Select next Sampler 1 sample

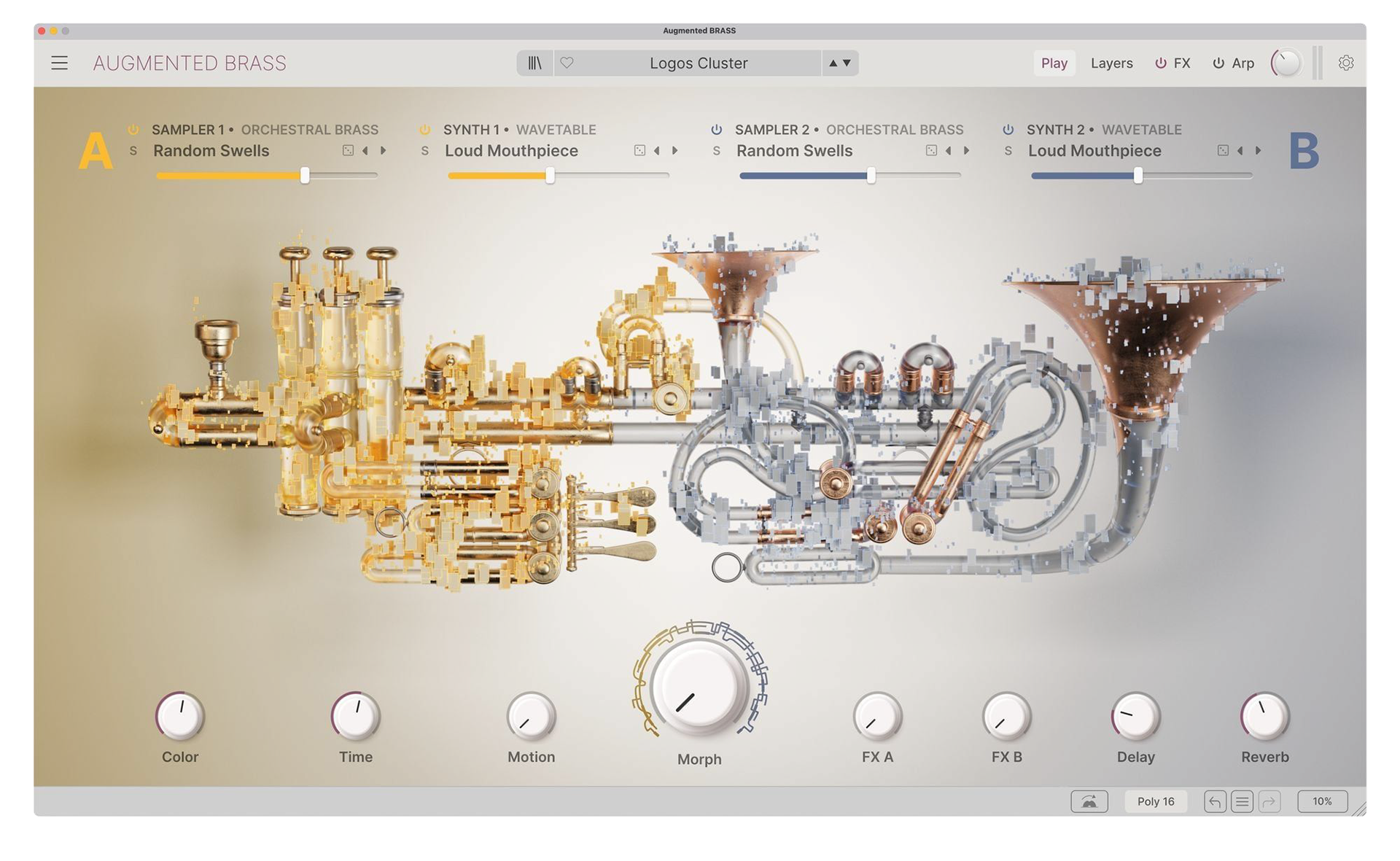pos(384,150)
